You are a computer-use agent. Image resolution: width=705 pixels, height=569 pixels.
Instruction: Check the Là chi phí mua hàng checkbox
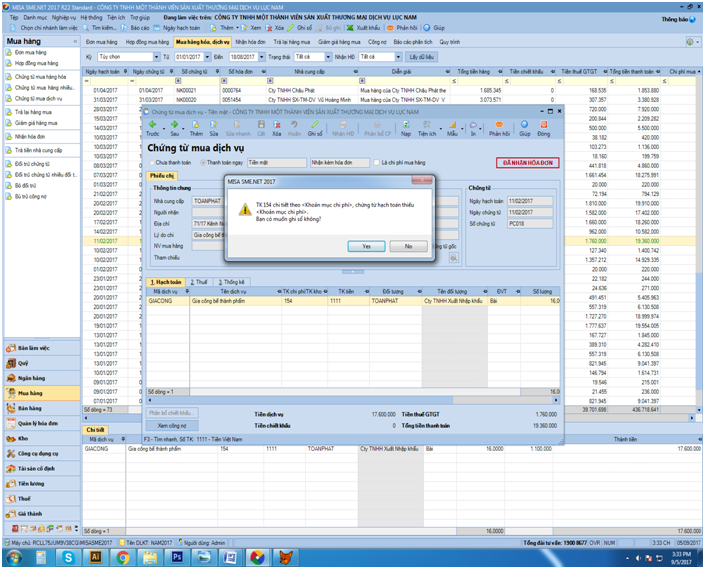[376, 163]
